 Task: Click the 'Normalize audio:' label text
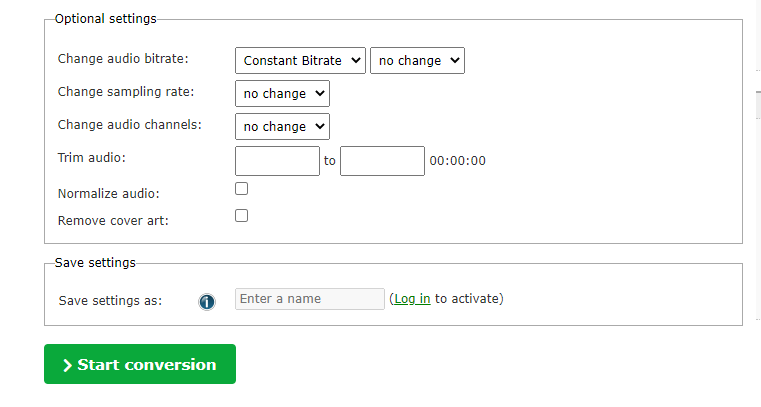point(108,193)
